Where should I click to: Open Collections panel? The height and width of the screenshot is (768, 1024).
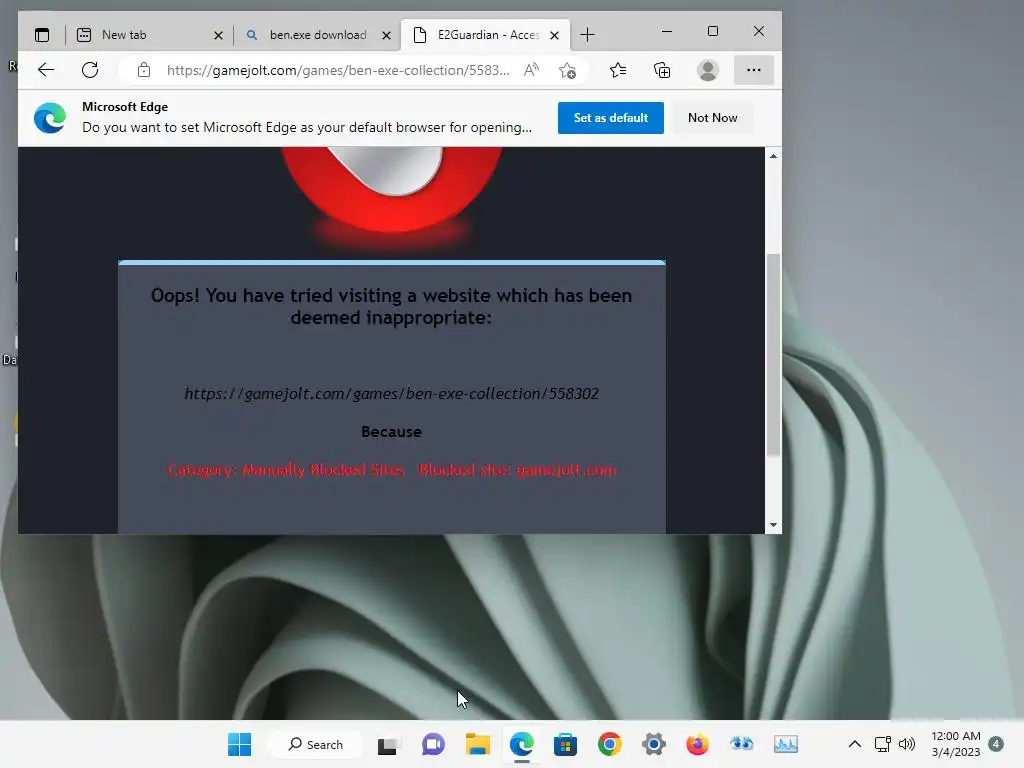pyautogui.click(x=662, y=70)
